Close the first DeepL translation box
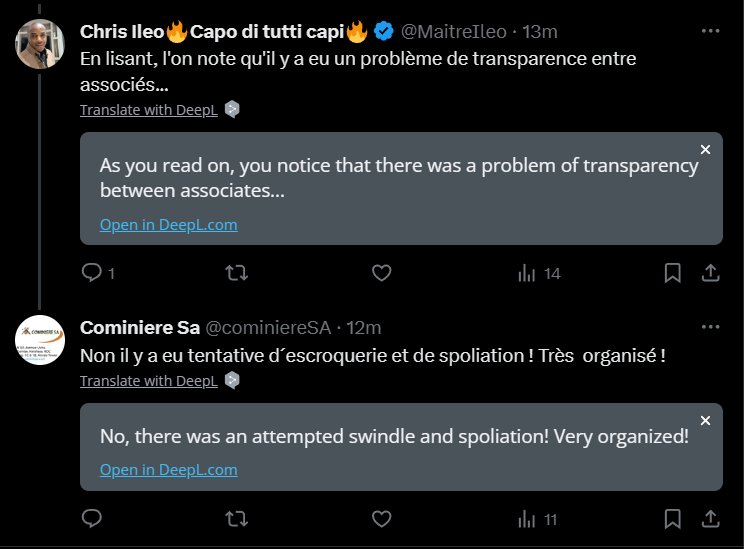Screen dimensions: 744x549 pos(706,149)
